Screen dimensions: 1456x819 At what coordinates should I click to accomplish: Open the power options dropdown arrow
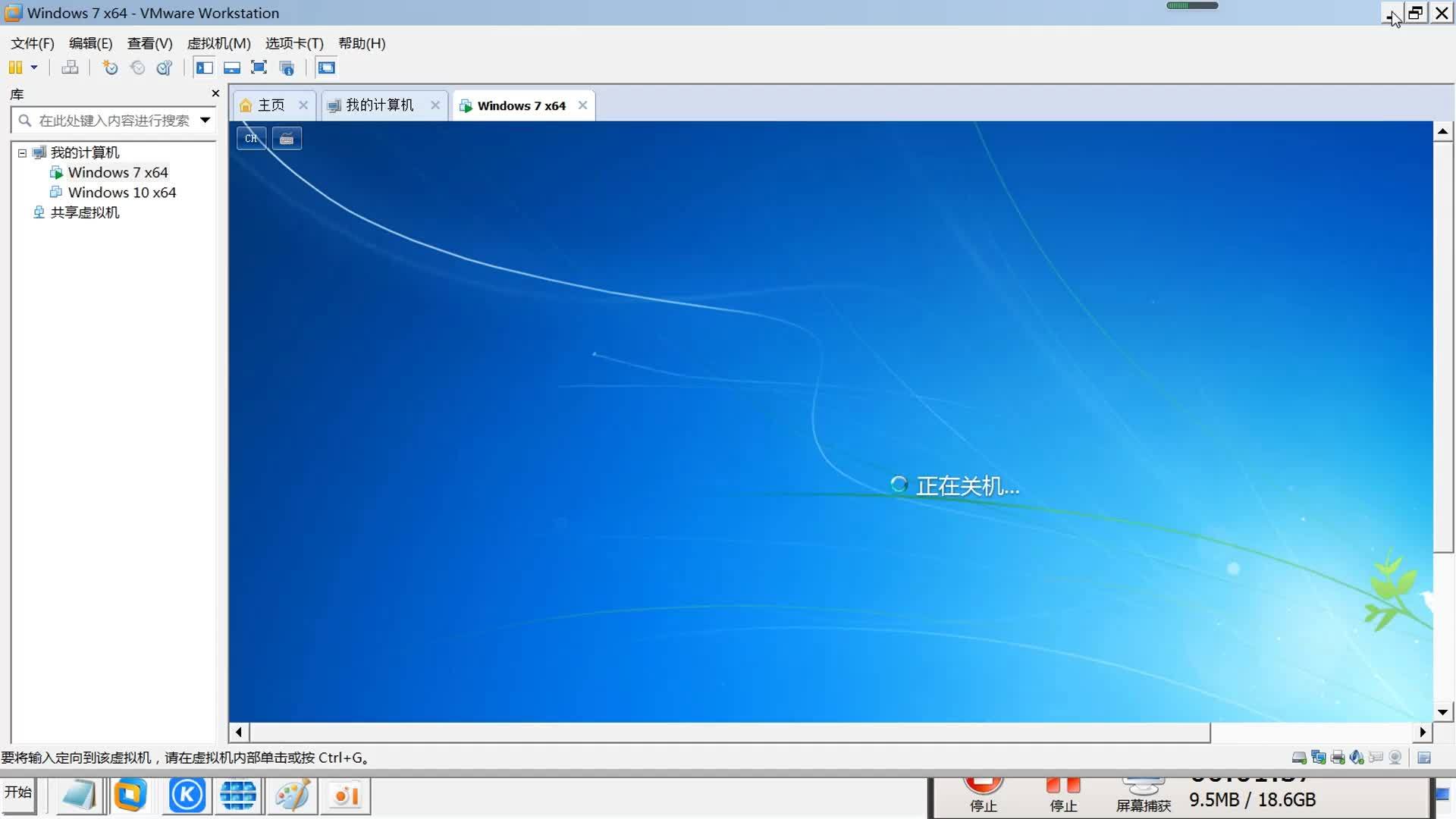coord(34,67)
